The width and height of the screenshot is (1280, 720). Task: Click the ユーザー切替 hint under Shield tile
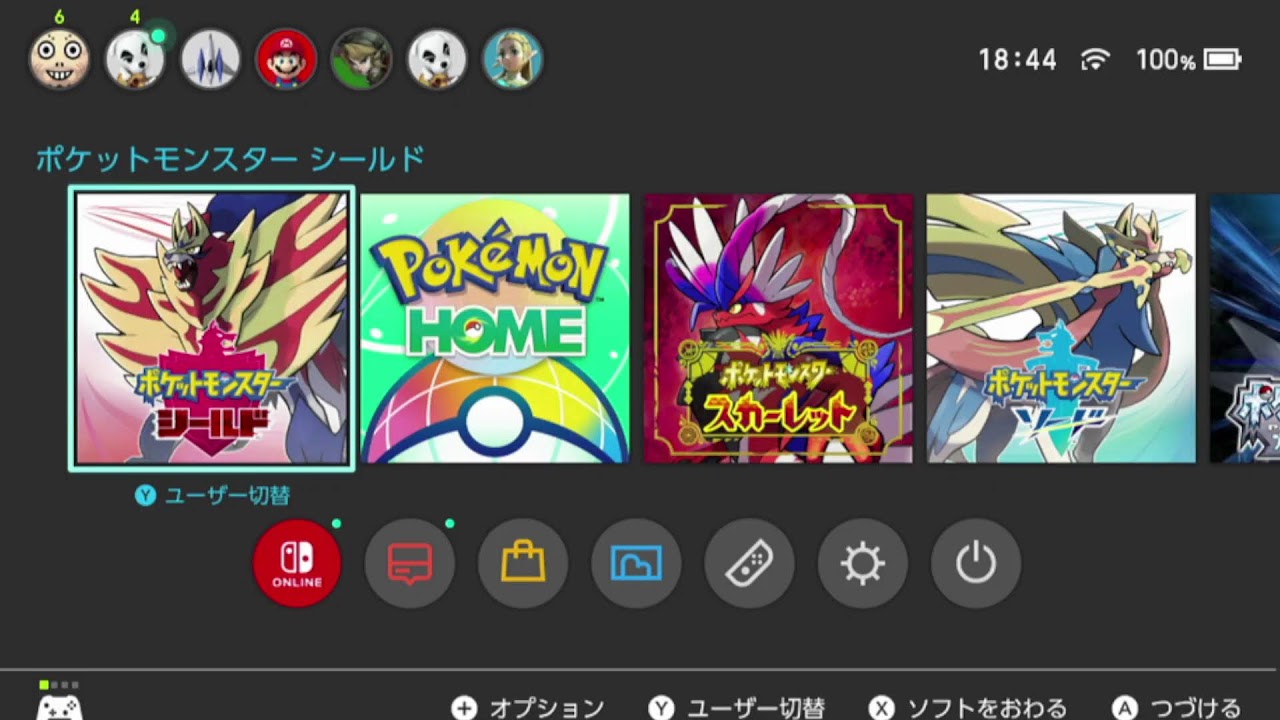tap(213, 495)
